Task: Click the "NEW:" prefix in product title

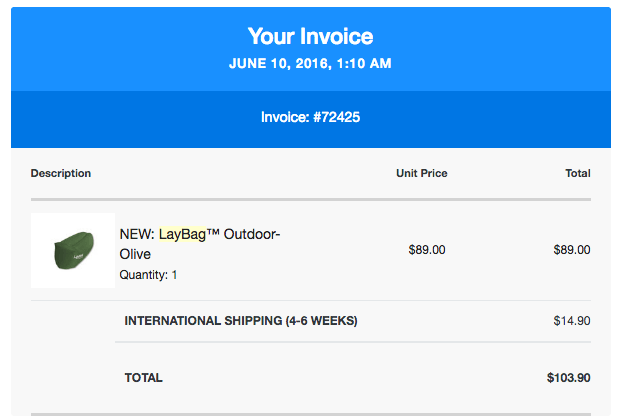Action: (137, 234)
